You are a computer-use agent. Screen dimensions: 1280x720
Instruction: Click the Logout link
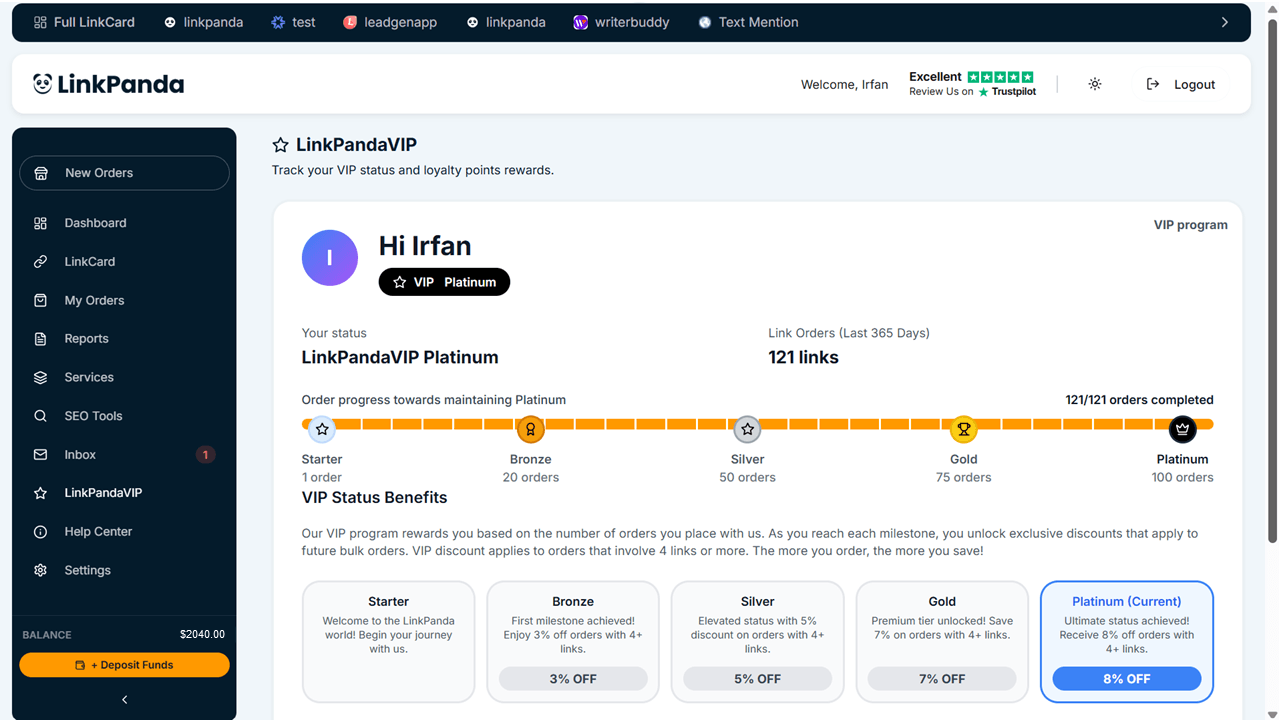1181,84
